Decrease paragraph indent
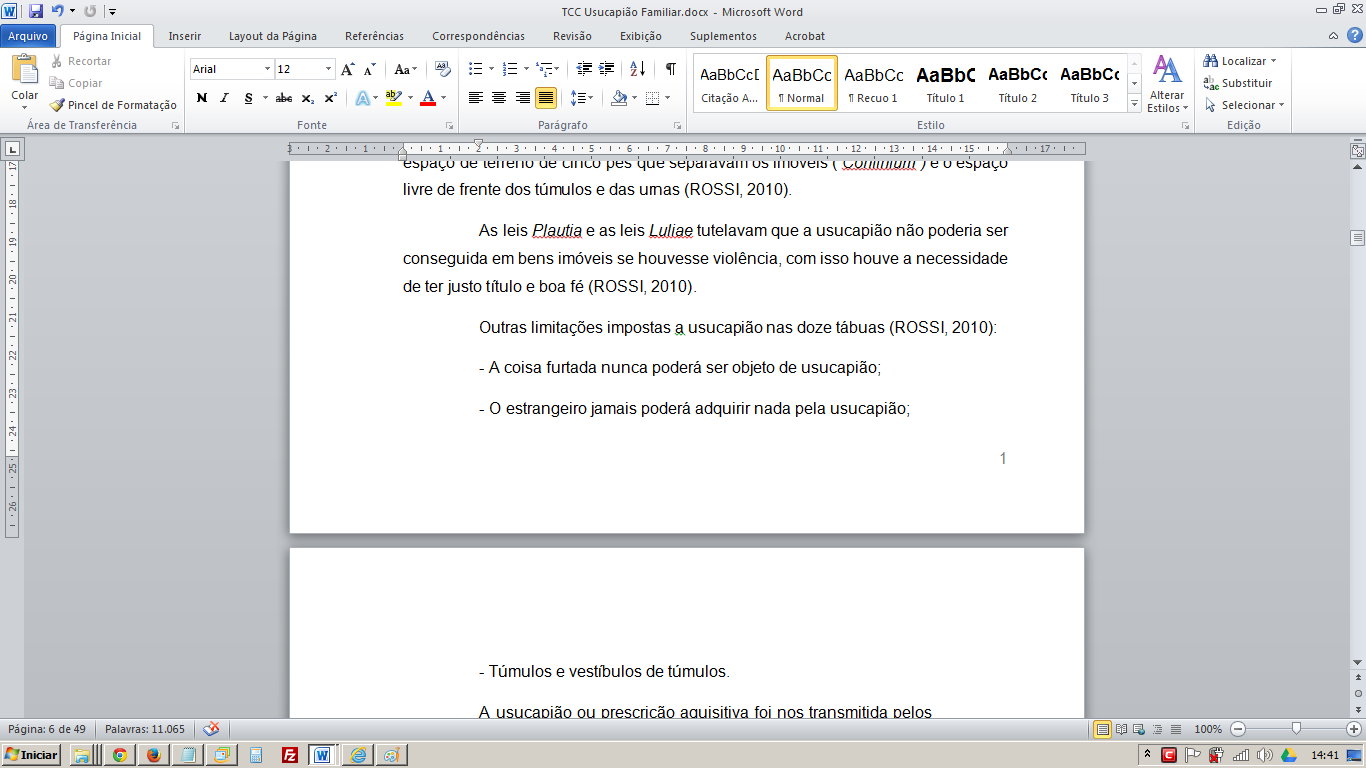The image size is (1366, 768). (585, 69)
